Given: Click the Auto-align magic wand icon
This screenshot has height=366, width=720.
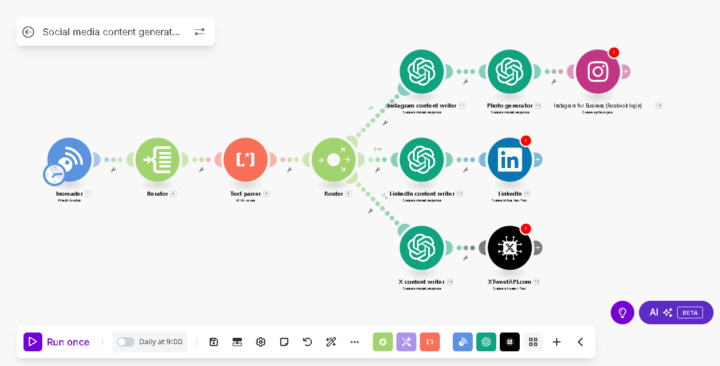Looking at the screenshot, I should (331, 342).
